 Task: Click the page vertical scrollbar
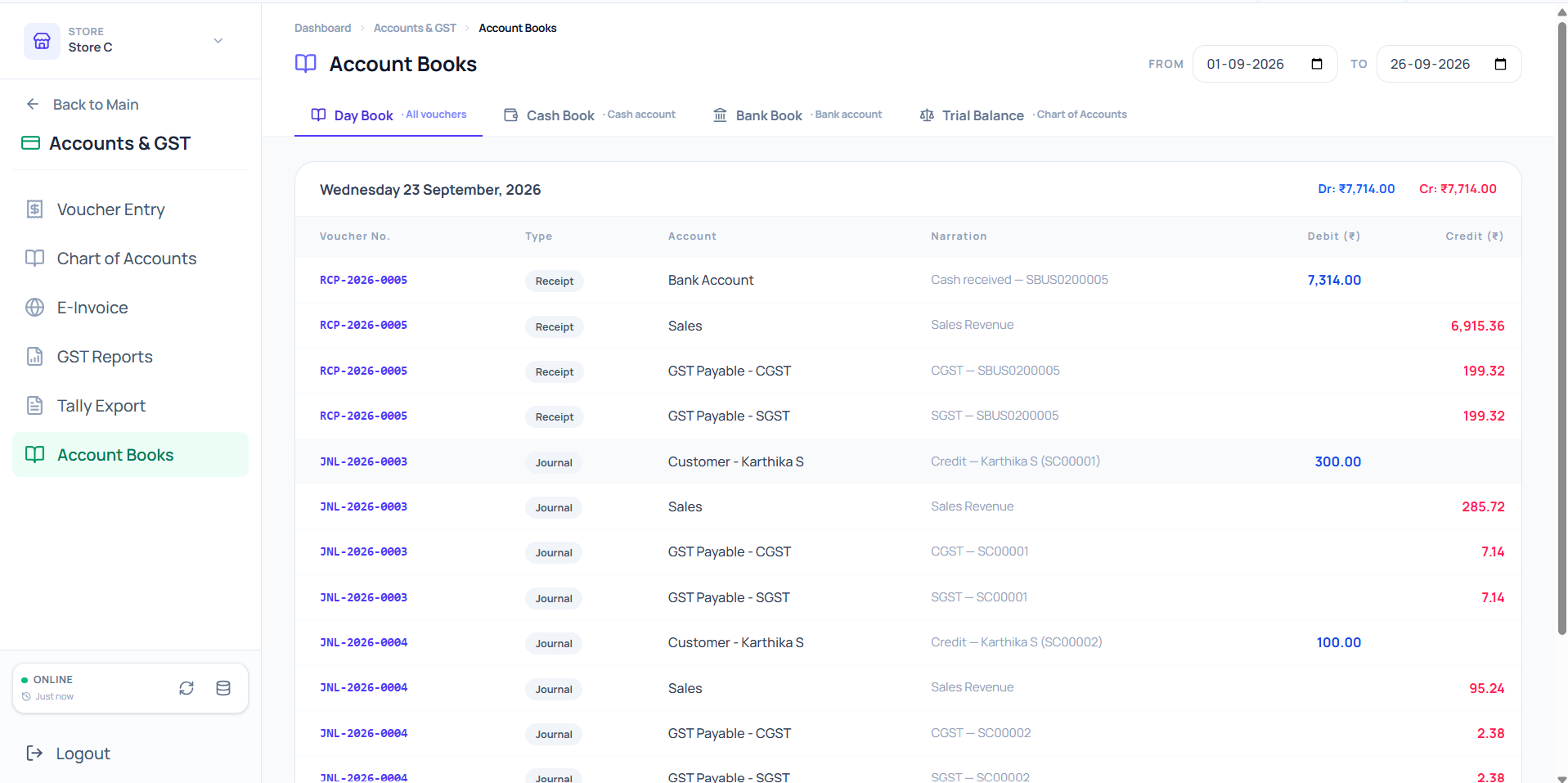[x=1561, y=327]
